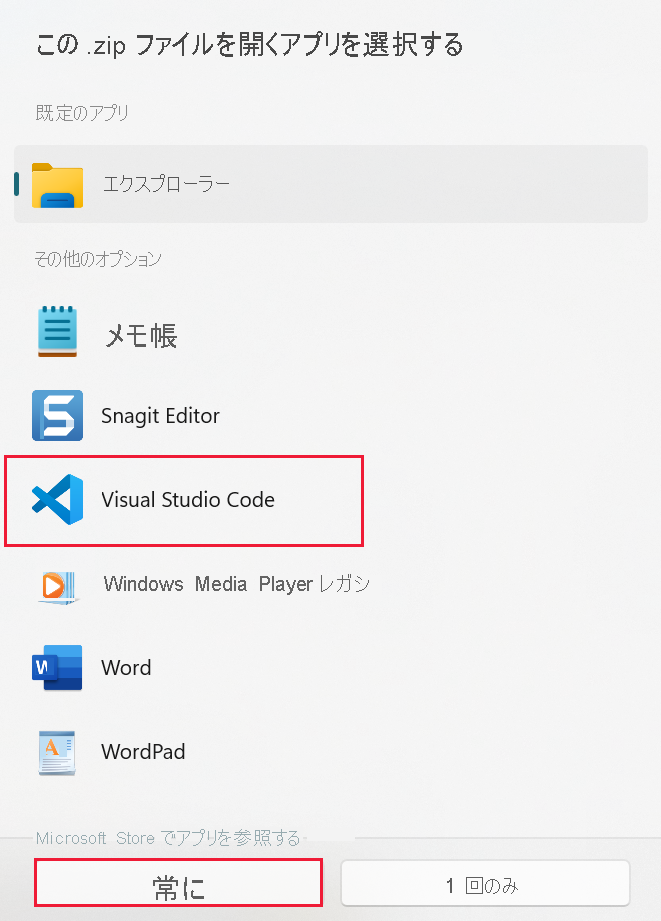The image size is (661, 921).
Task: Click the Explorer folder icon
Action: coord(58,184)
